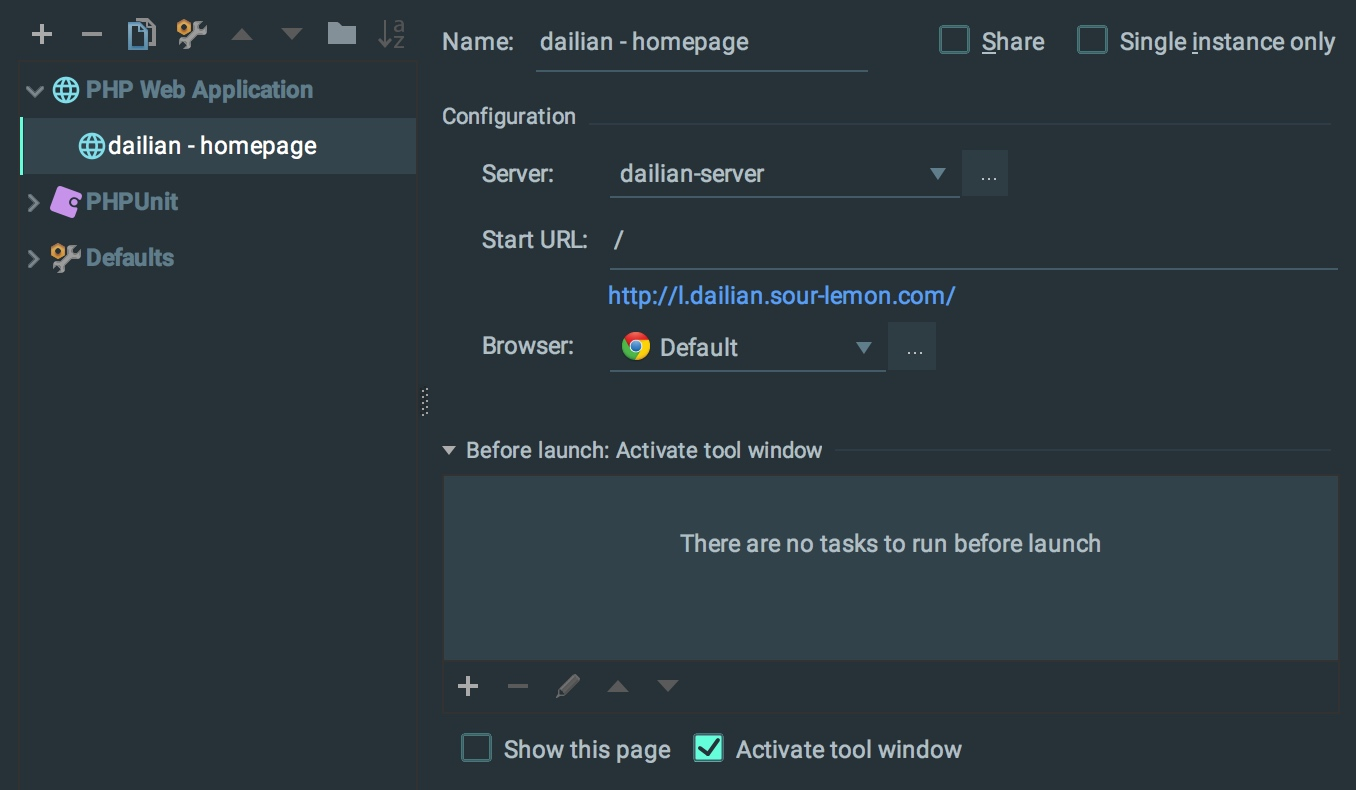Open server settings with the ellipsis button

986,174
